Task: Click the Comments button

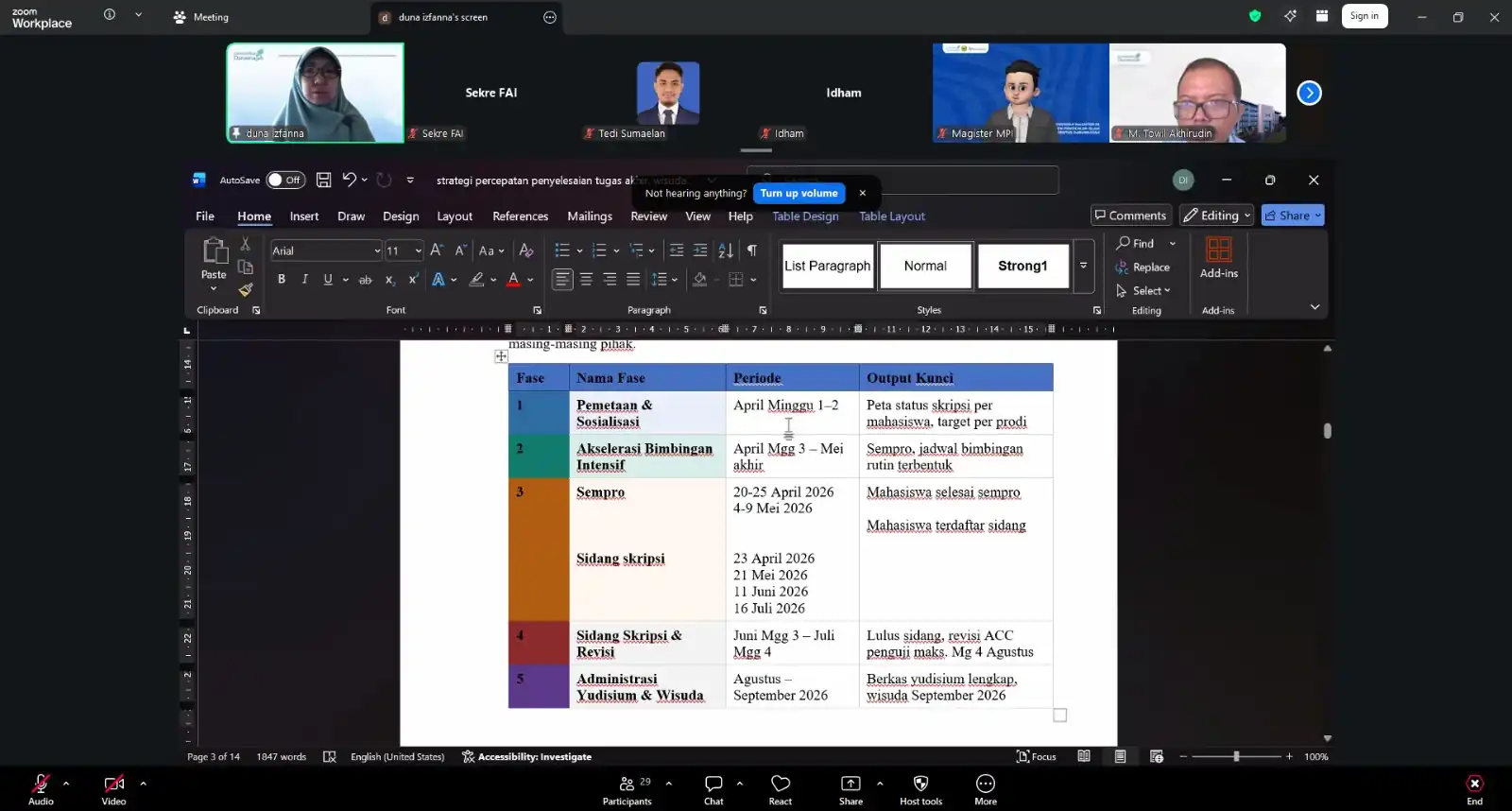Action: pyautogui.click(x=1131, y=216)
